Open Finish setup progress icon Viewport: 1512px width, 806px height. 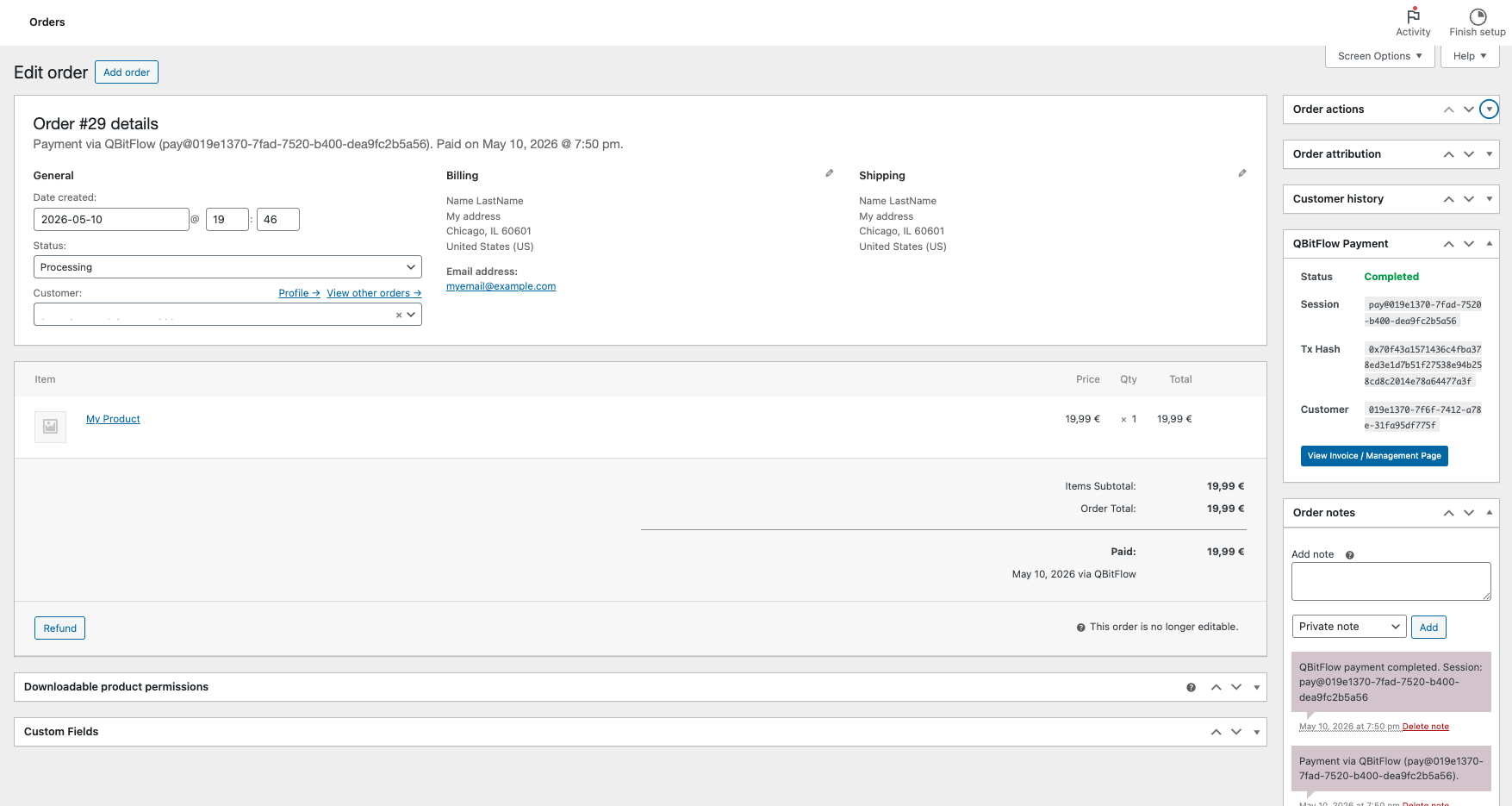coord(1478,16)
